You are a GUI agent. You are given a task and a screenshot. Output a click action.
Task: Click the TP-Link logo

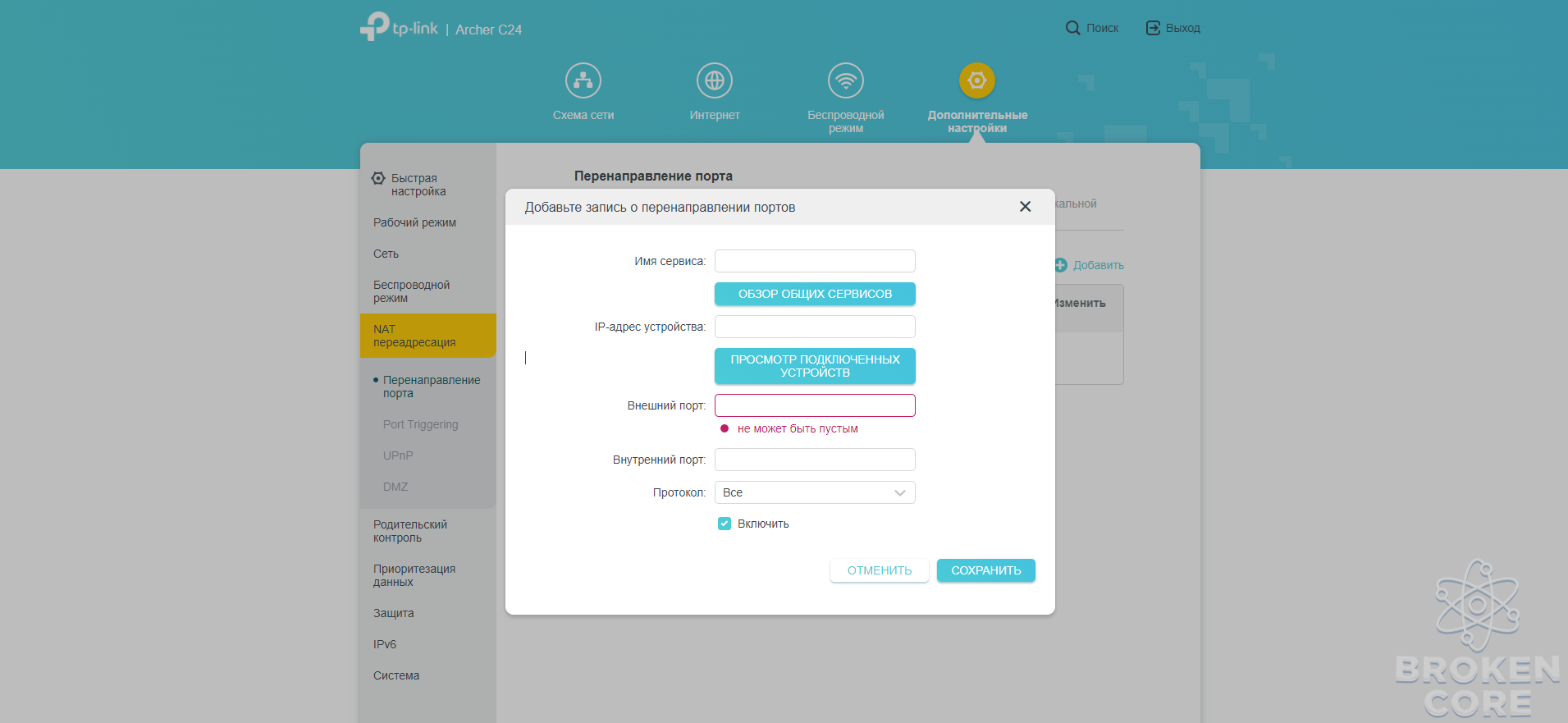[399, 27]
